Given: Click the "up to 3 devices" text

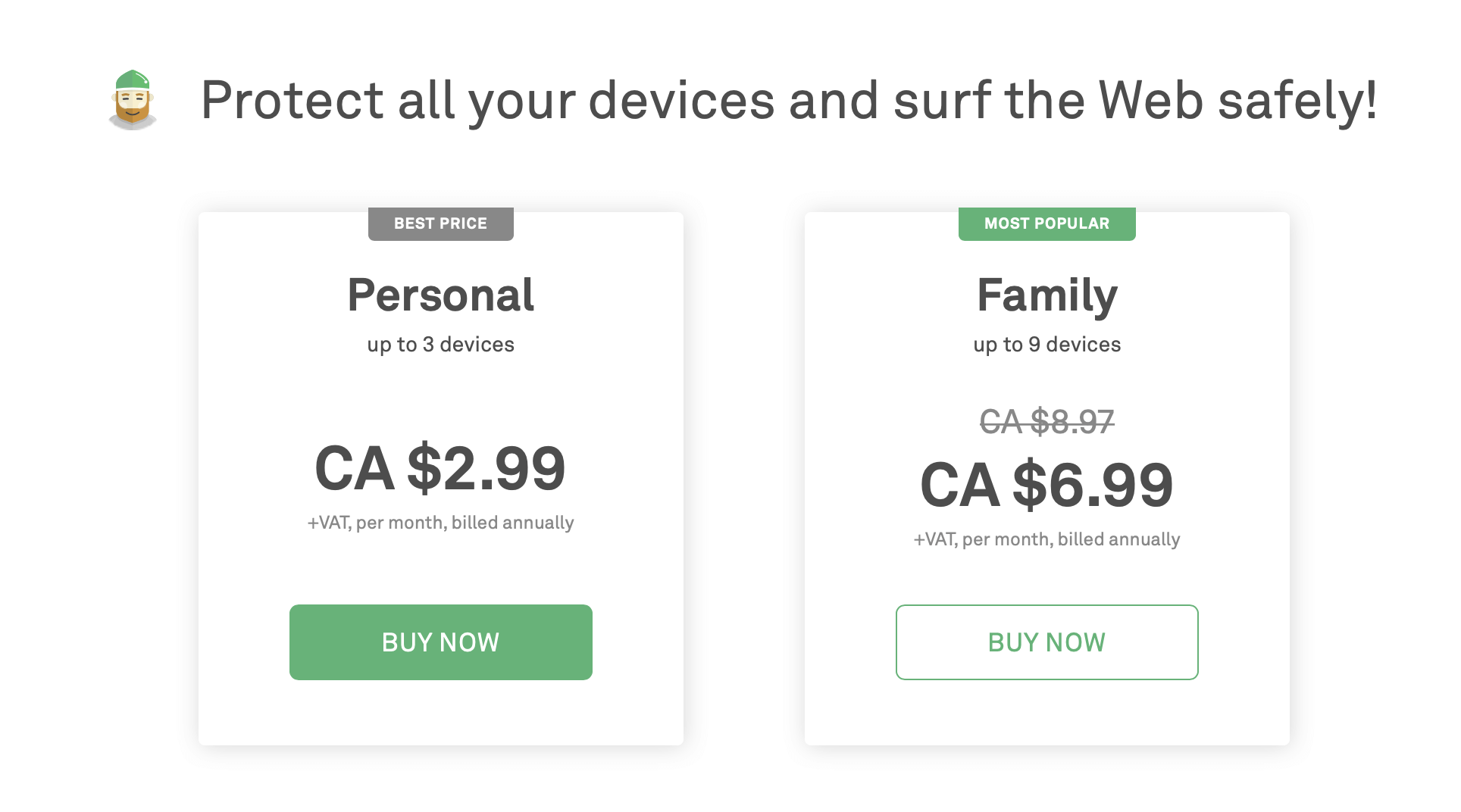Looking at the screenshot, I should pos(440,345).
